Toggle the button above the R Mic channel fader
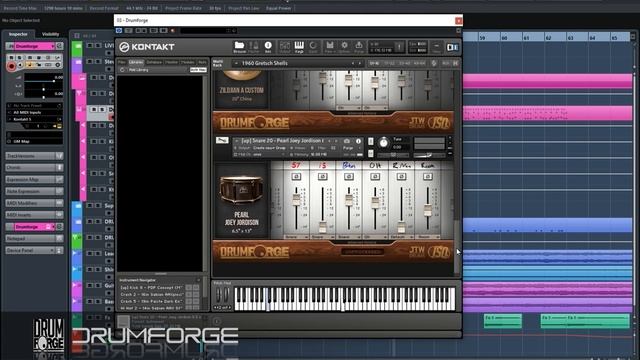The width and height of the screenshot is (640, 360). [x=401, y=177]
